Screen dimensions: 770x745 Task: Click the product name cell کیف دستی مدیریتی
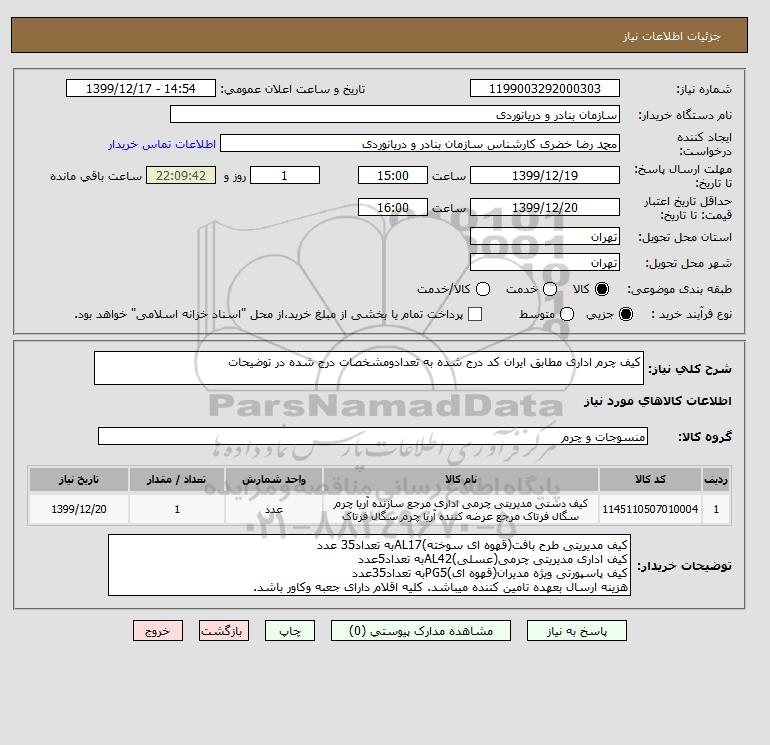(x=461, y=509)
